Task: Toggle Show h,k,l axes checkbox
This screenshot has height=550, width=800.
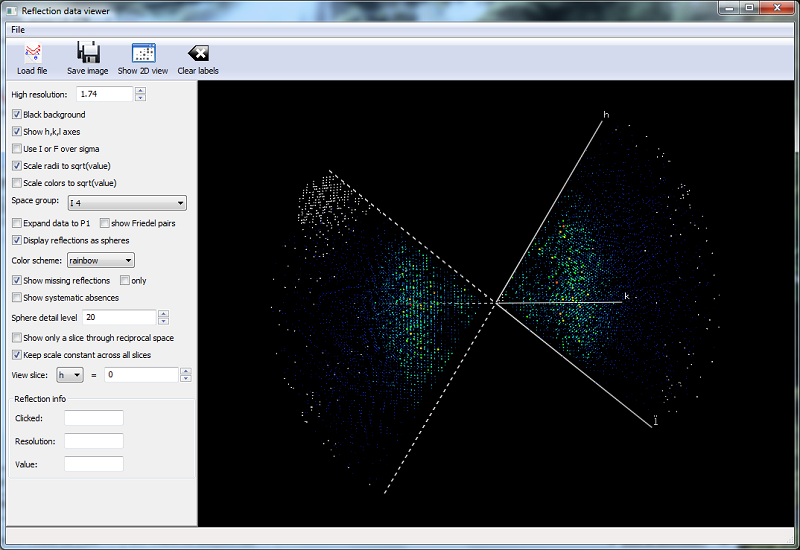Action: pyautogui.click(x=17, y=132)
